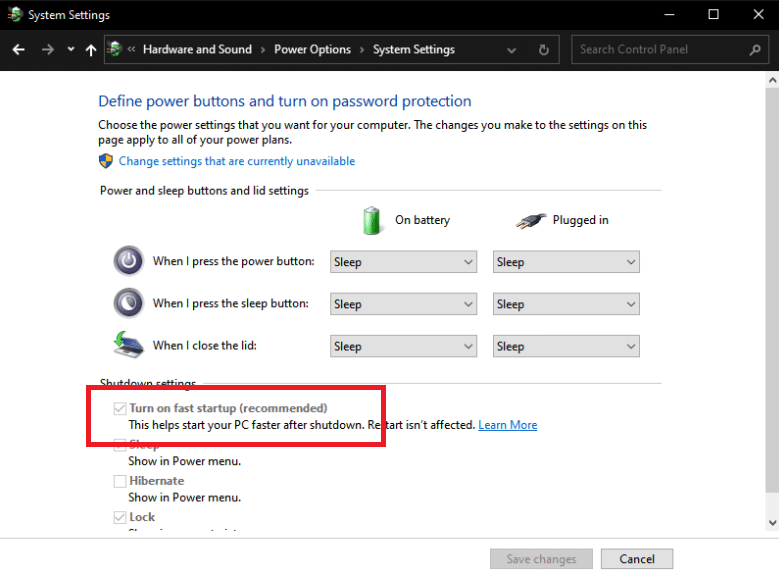
Task: Click the shield icon beside change settings
Action: [x=106, y=161]
